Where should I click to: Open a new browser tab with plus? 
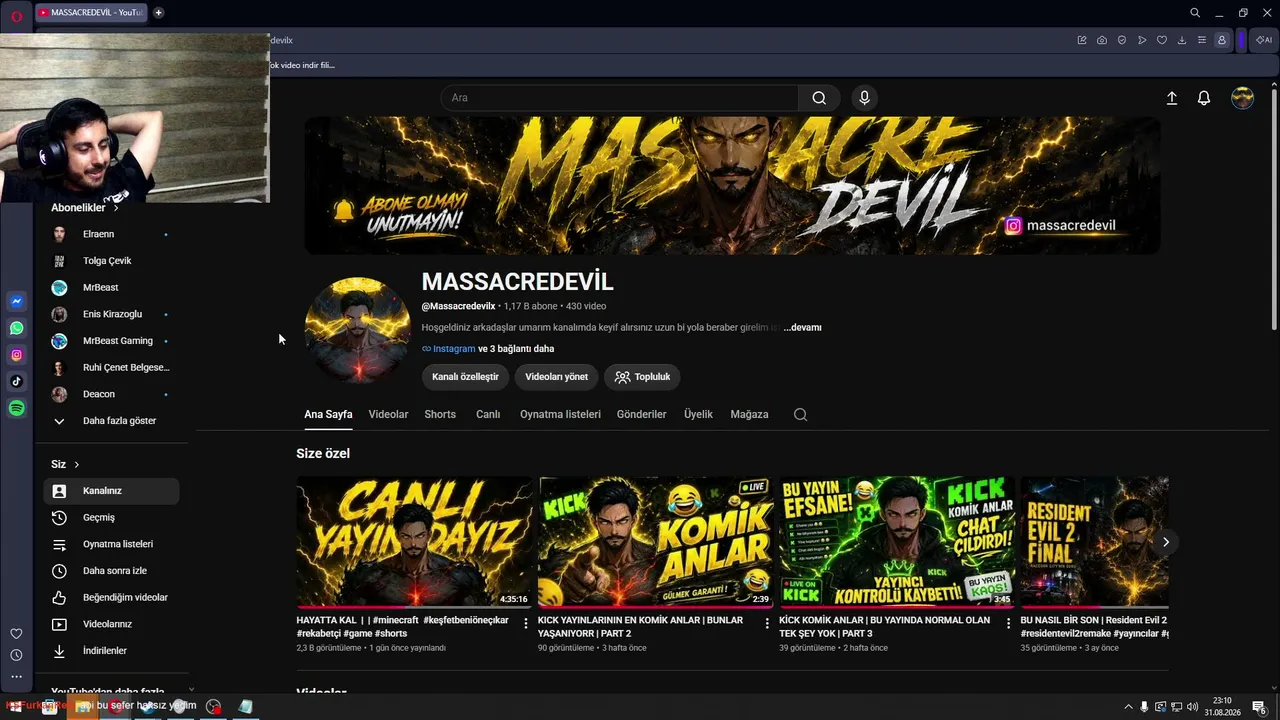(158, 13)
